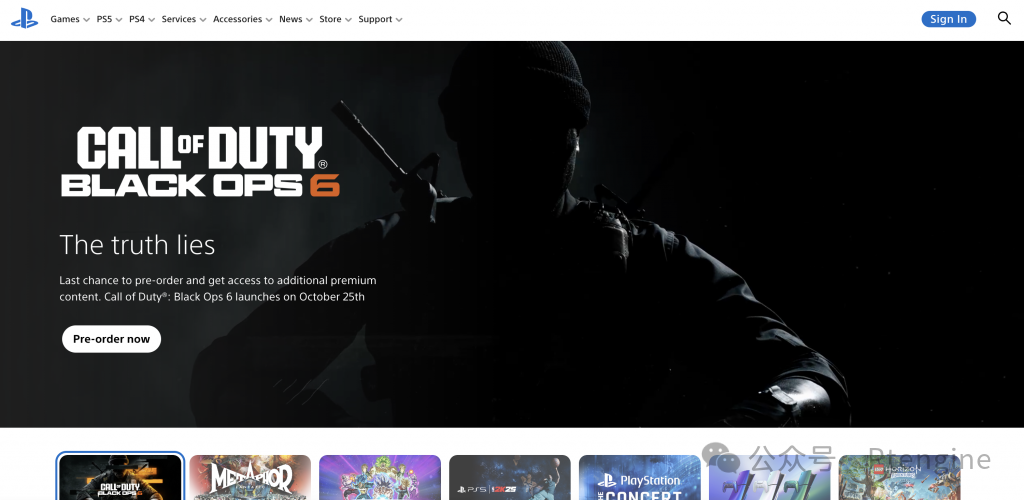Open the Support menu

click(x=381, y=19)
